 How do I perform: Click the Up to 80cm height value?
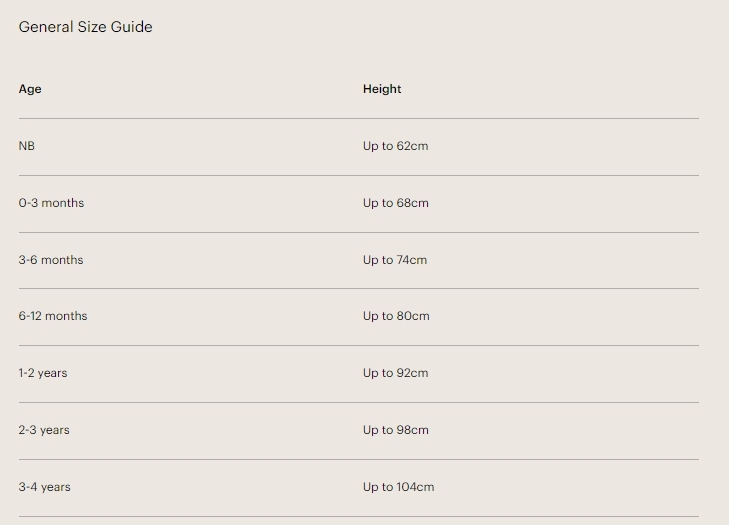(396, 316)
